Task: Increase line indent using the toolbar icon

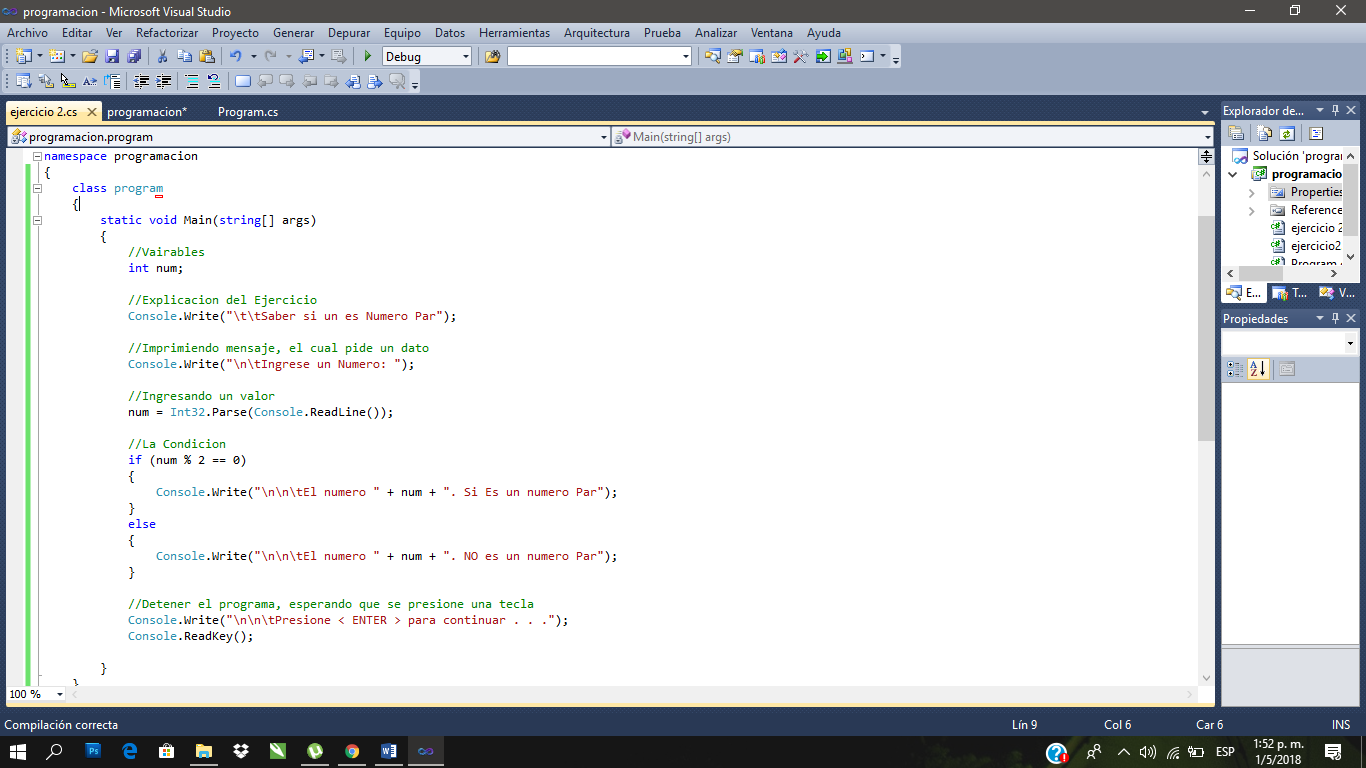Action: tap(163, 80)
